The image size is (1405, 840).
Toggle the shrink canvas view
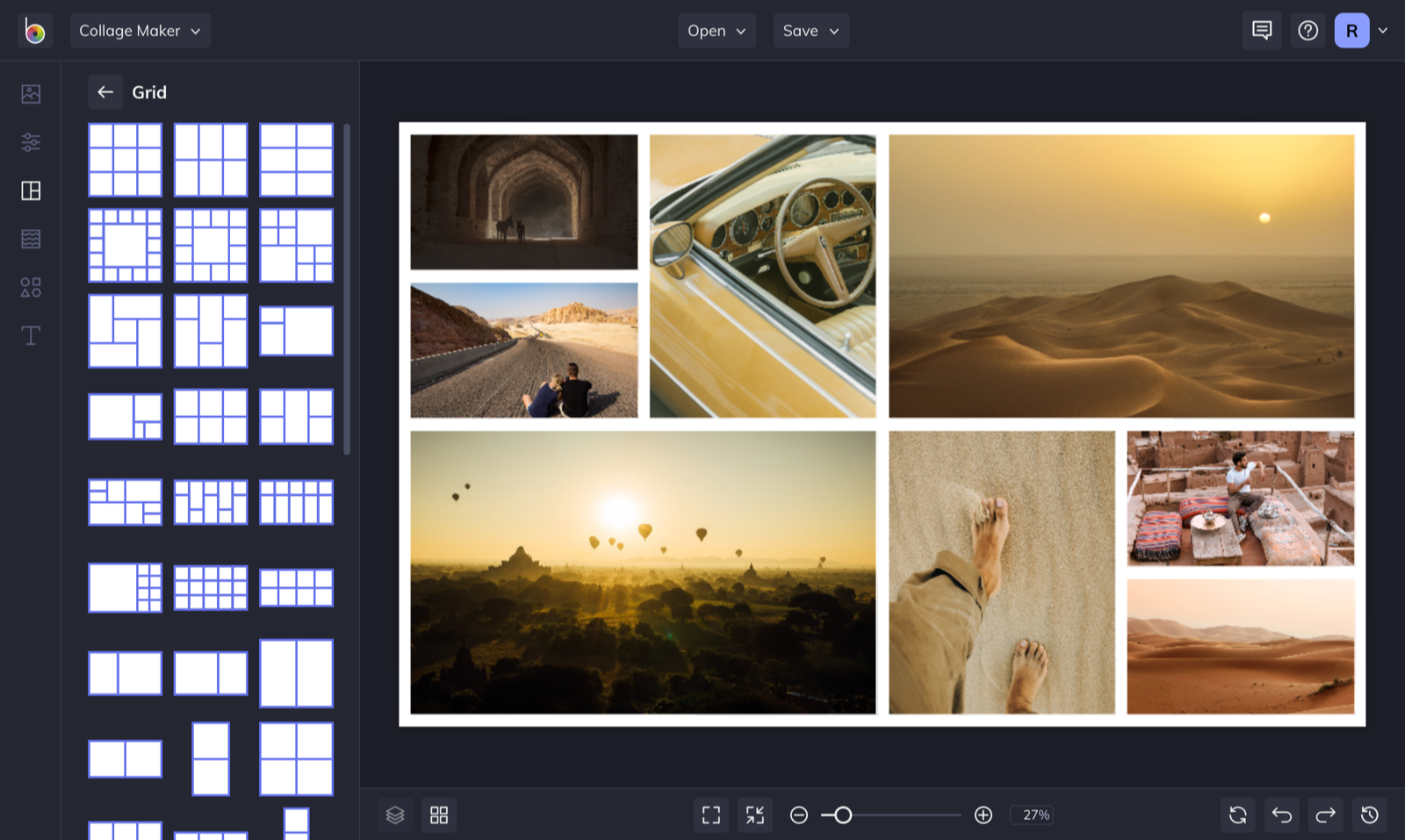click(x=754, y=815)
